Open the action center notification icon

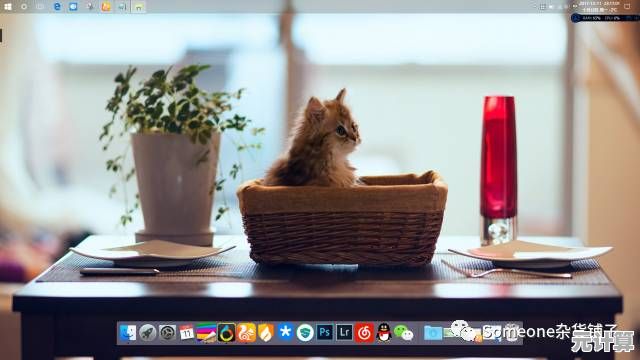pyautogui.click(x=627, y=7)
